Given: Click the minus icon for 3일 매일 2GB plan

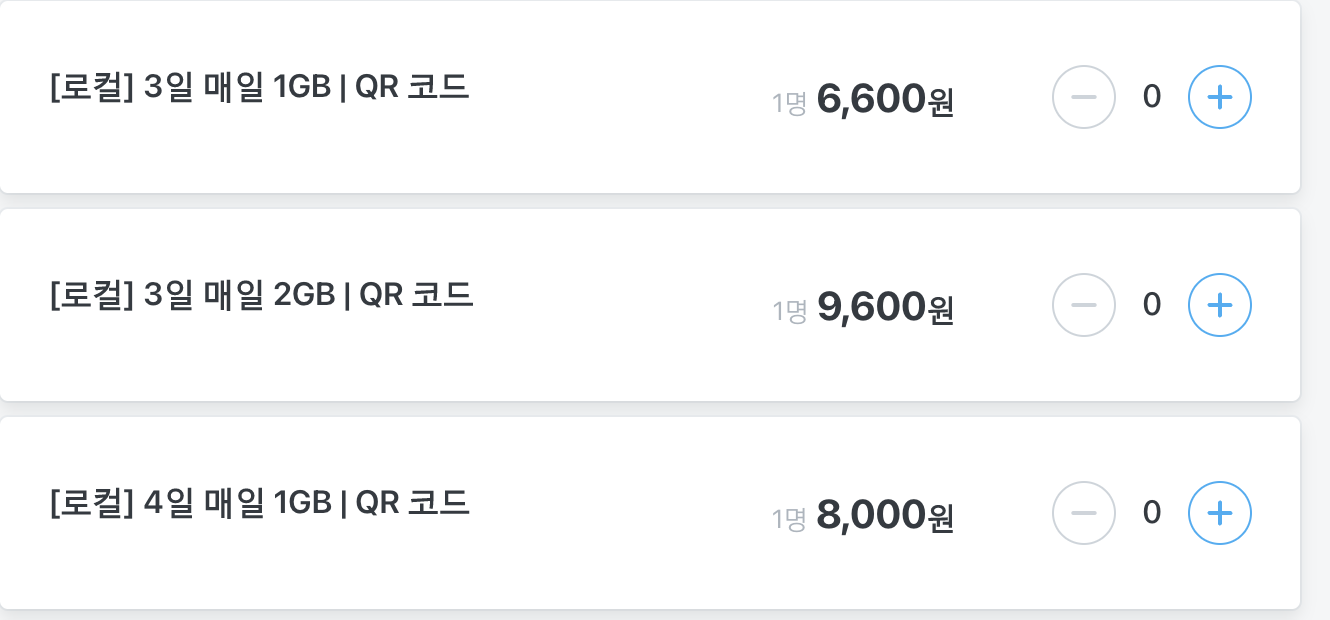Looking at the screenshot, I should point(1084,305).
